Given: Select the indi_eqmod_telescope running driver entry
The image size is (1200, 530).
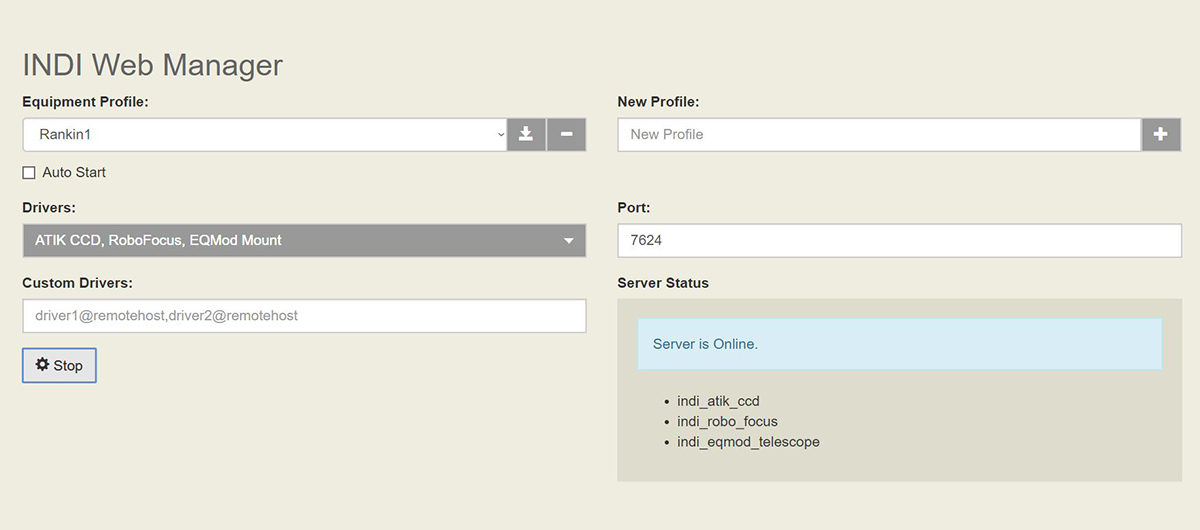Looking at the screenshot, I should point(748,441).
